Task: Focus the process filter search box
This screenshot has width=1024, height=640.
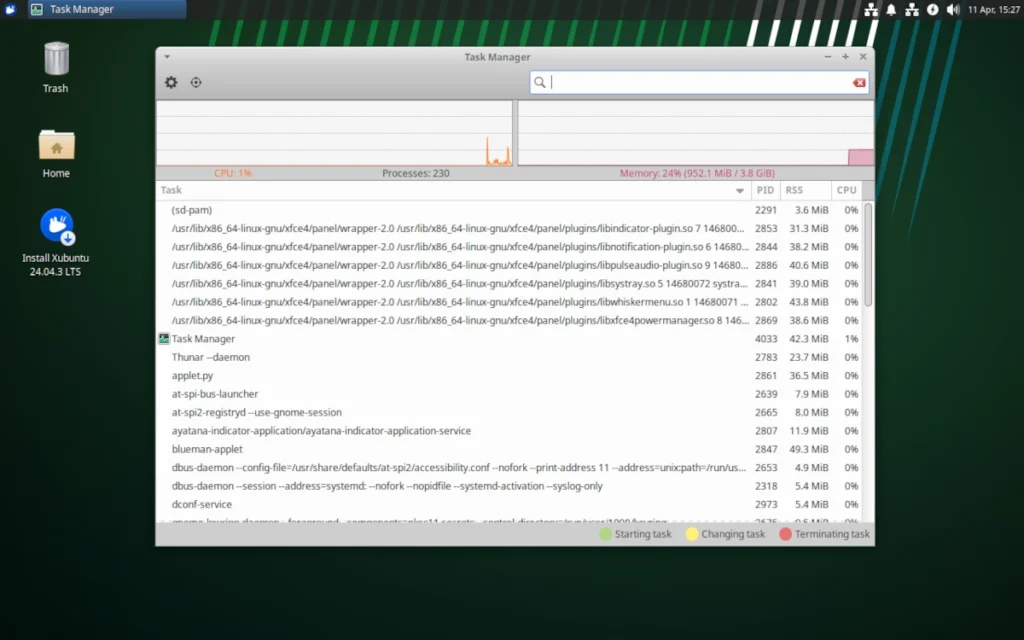Action: point(699,82)
